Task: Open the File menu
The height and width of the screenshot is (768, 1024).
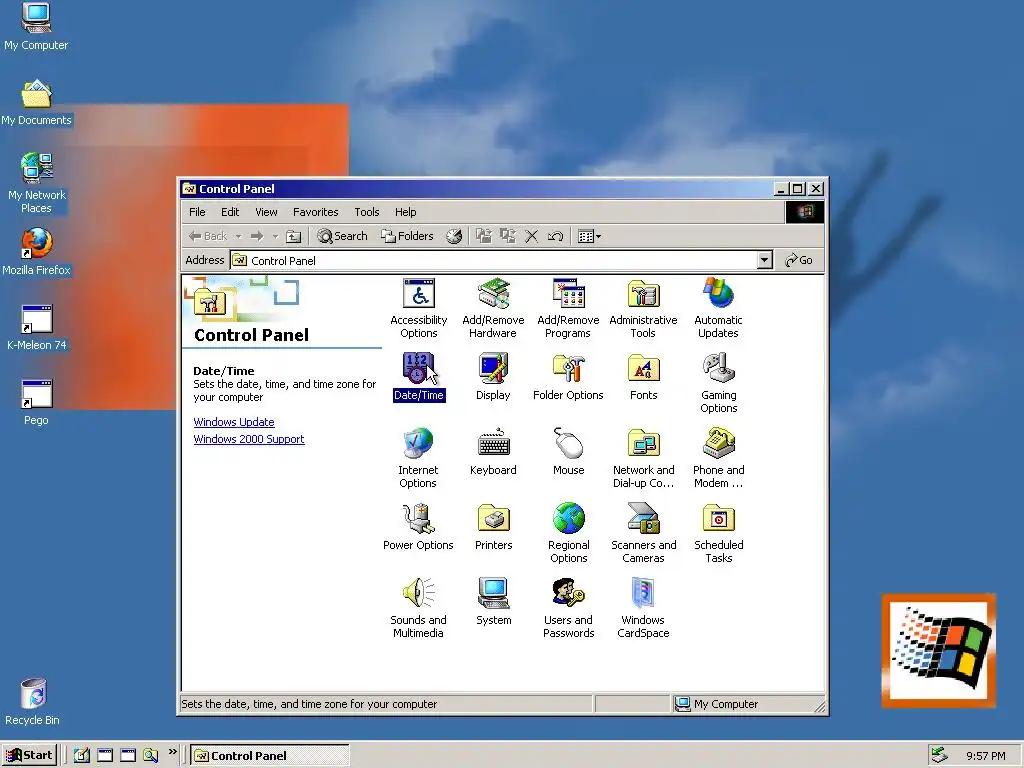Action: point(197,212)
